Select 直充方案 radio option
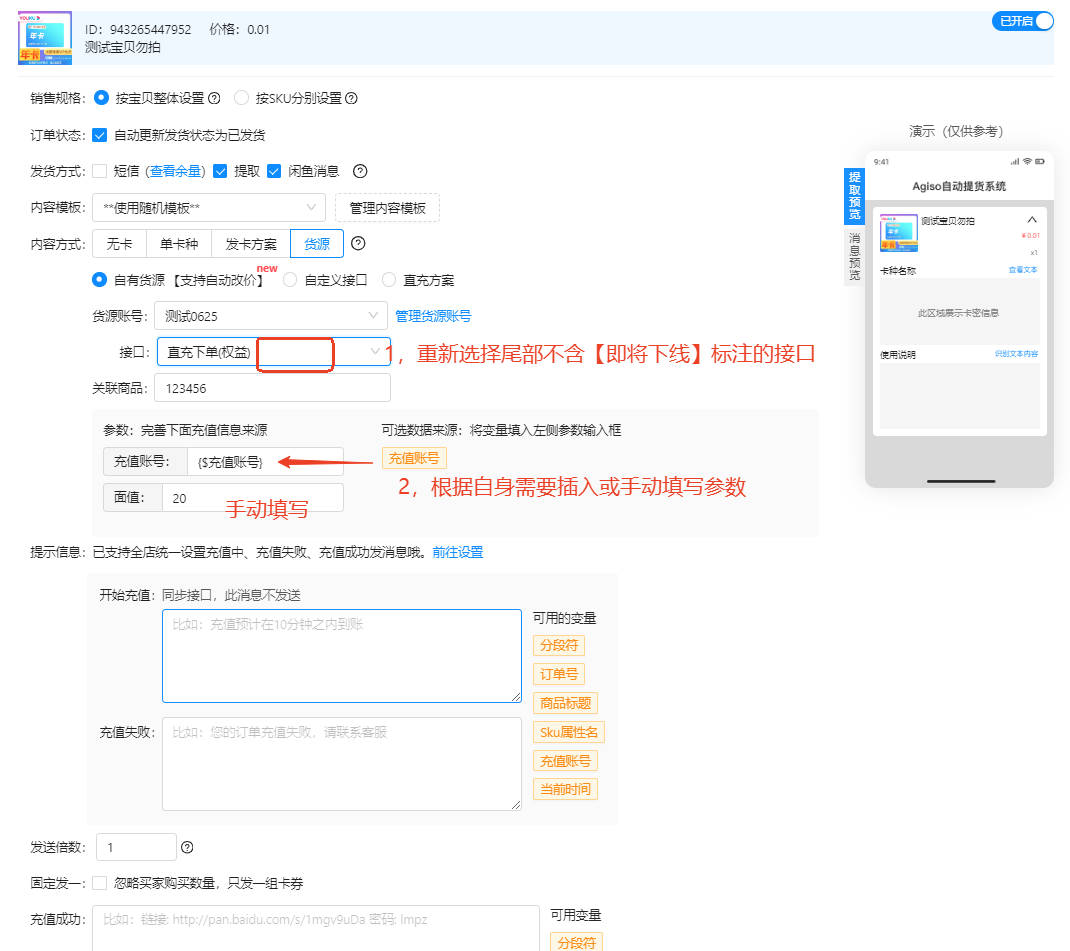Image resolution: width=1070 pixels, height=951 pixels. 388,280
